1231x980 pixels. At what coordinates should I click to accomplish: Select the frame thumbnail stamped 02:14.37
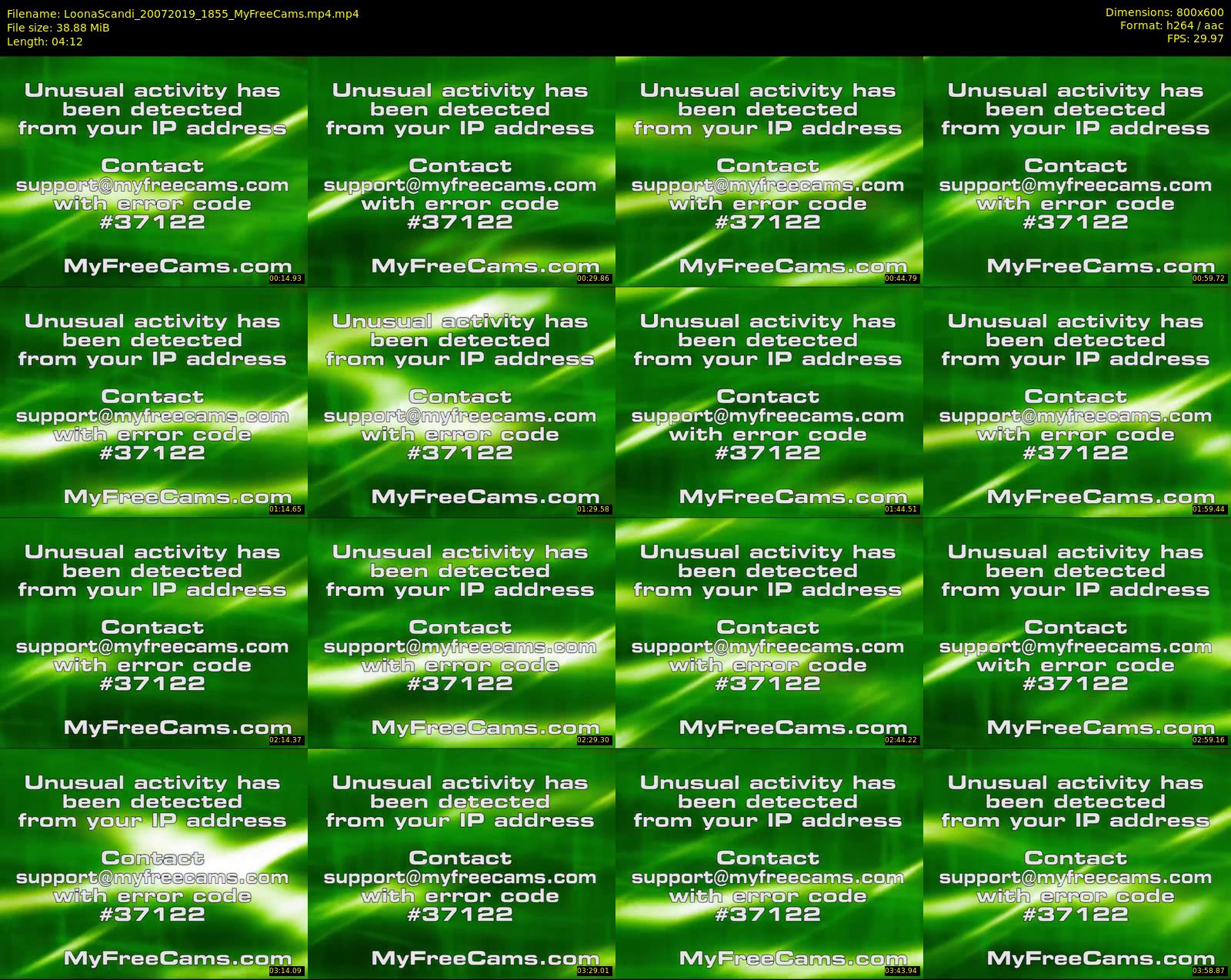(153, 632)
